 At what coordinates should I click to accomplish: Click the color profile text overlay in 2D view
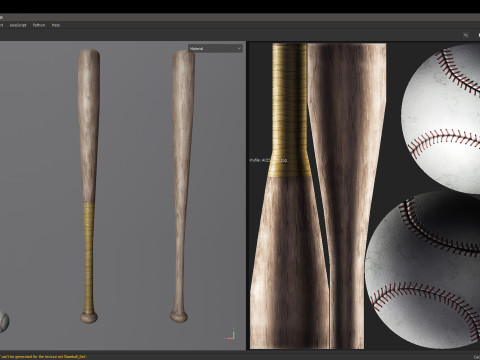[268, 160]
